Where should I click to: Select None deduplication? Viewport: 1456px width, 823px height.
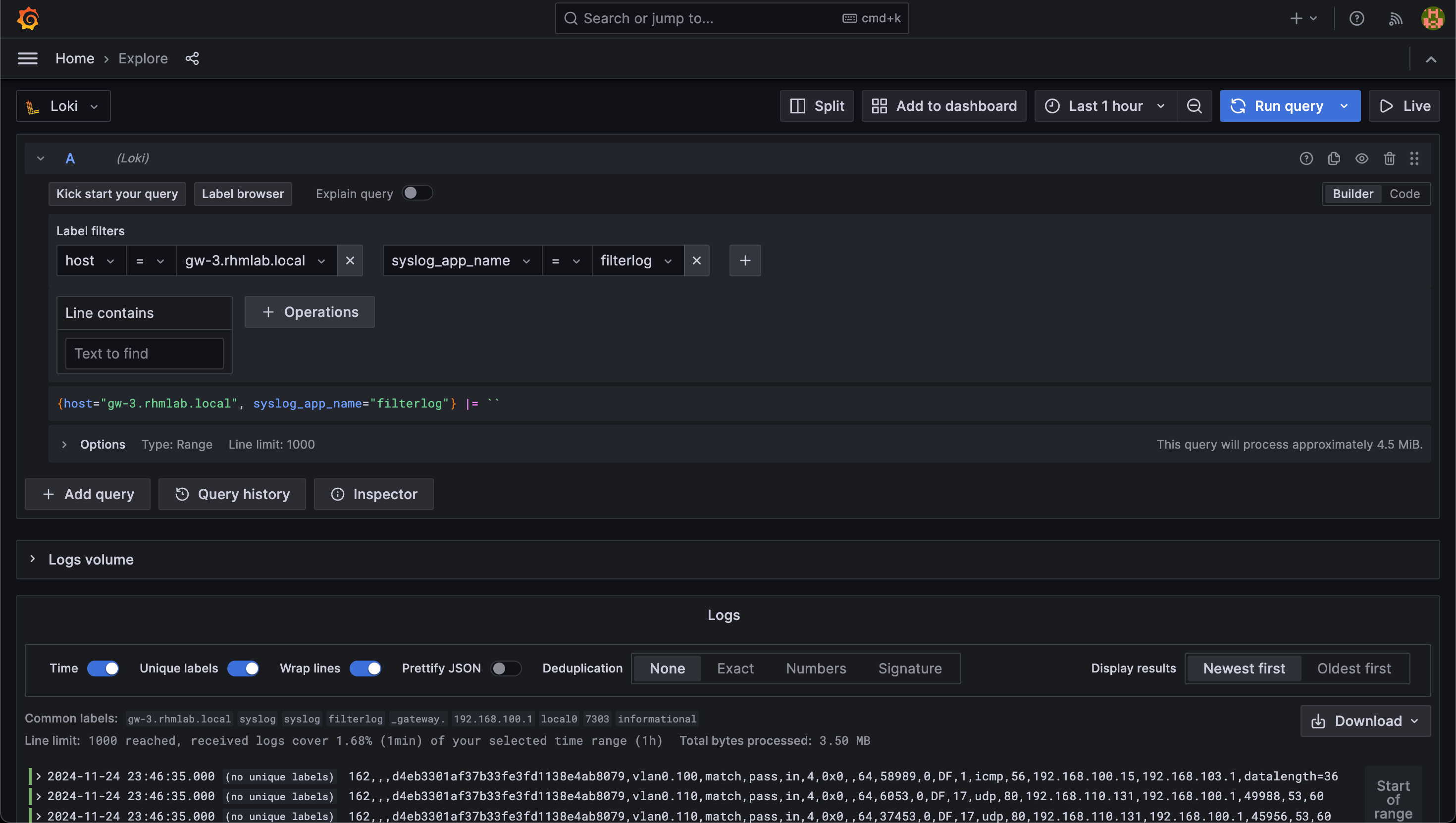[x=667, y=669]
